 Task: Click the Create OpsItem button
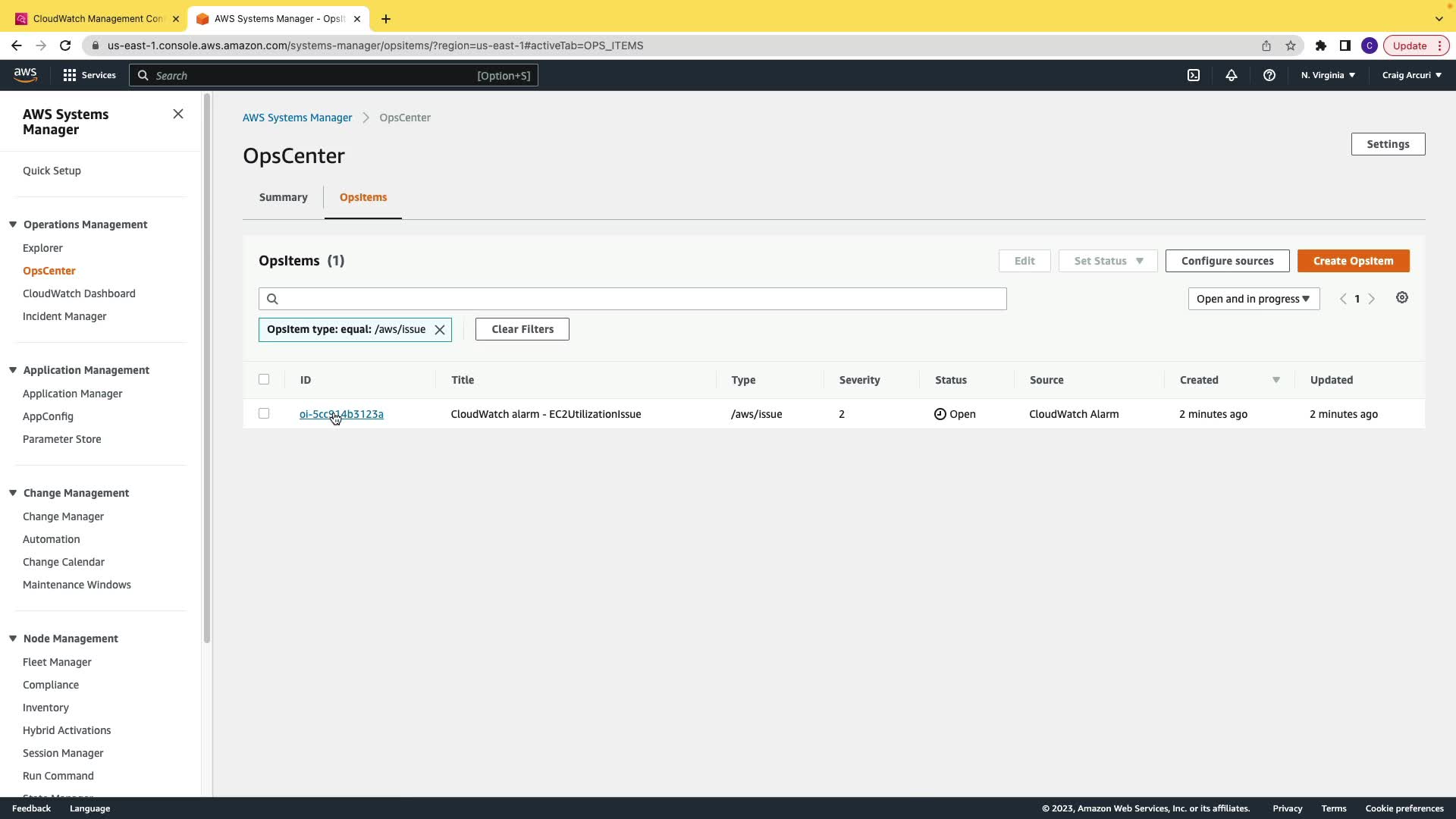point(1353,261)
